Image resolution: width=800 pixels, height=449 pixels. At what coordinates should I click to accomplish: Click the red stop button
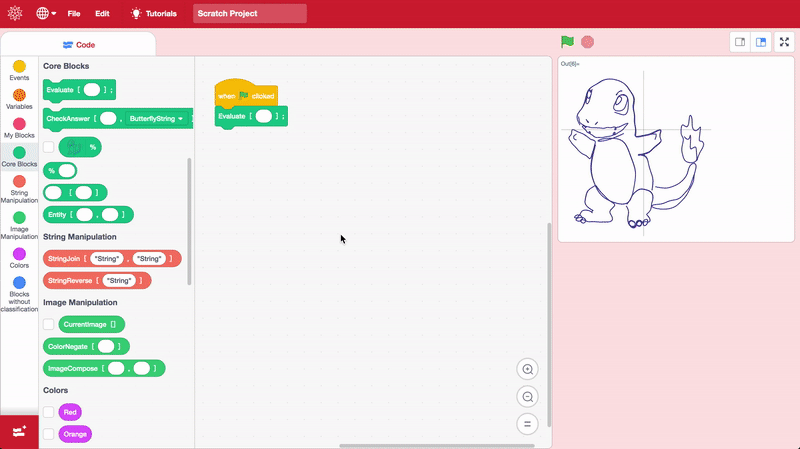(x=587, y=42)
